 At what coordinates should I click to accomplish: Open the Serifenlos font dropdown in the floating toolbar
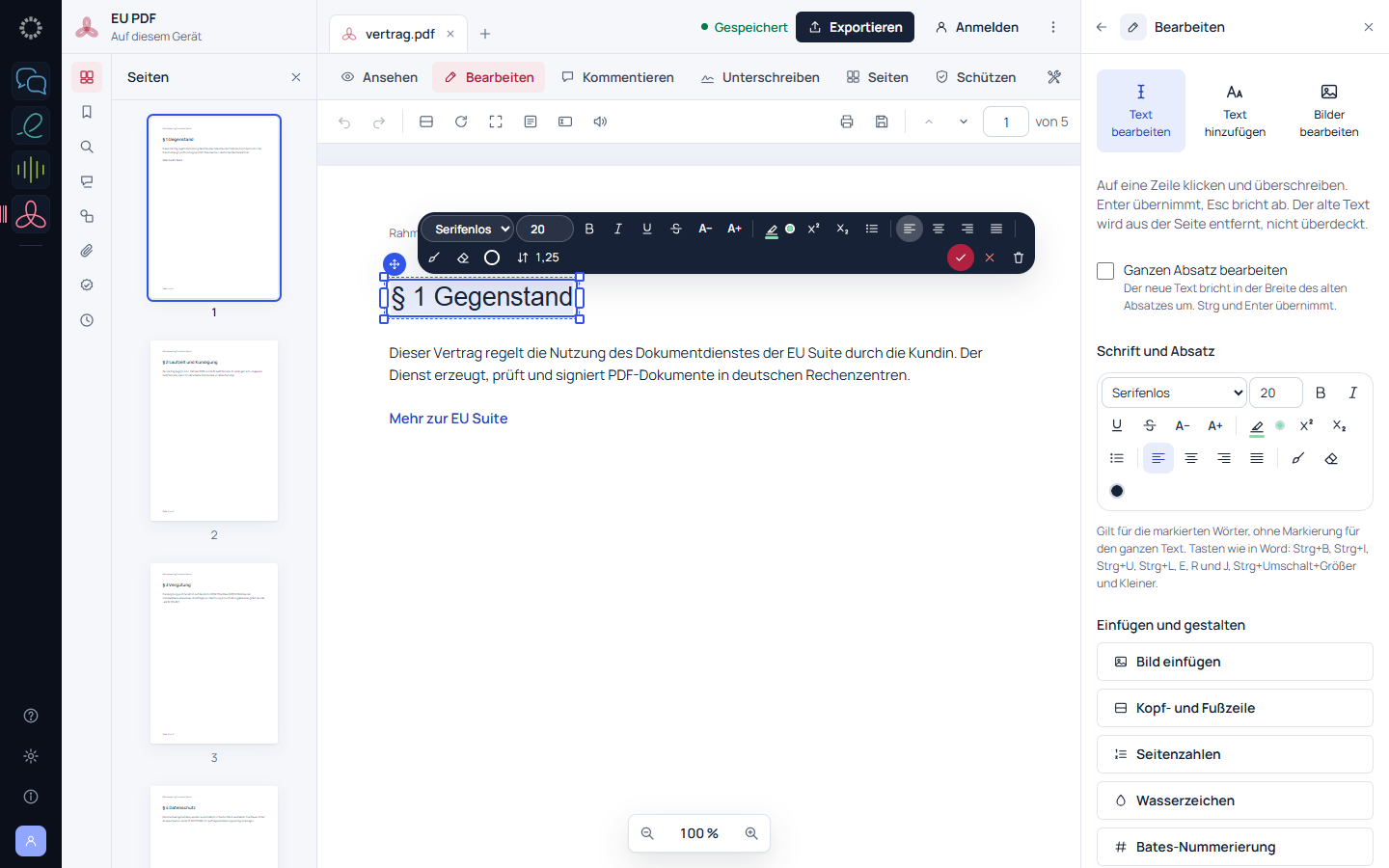pos(468,229)
